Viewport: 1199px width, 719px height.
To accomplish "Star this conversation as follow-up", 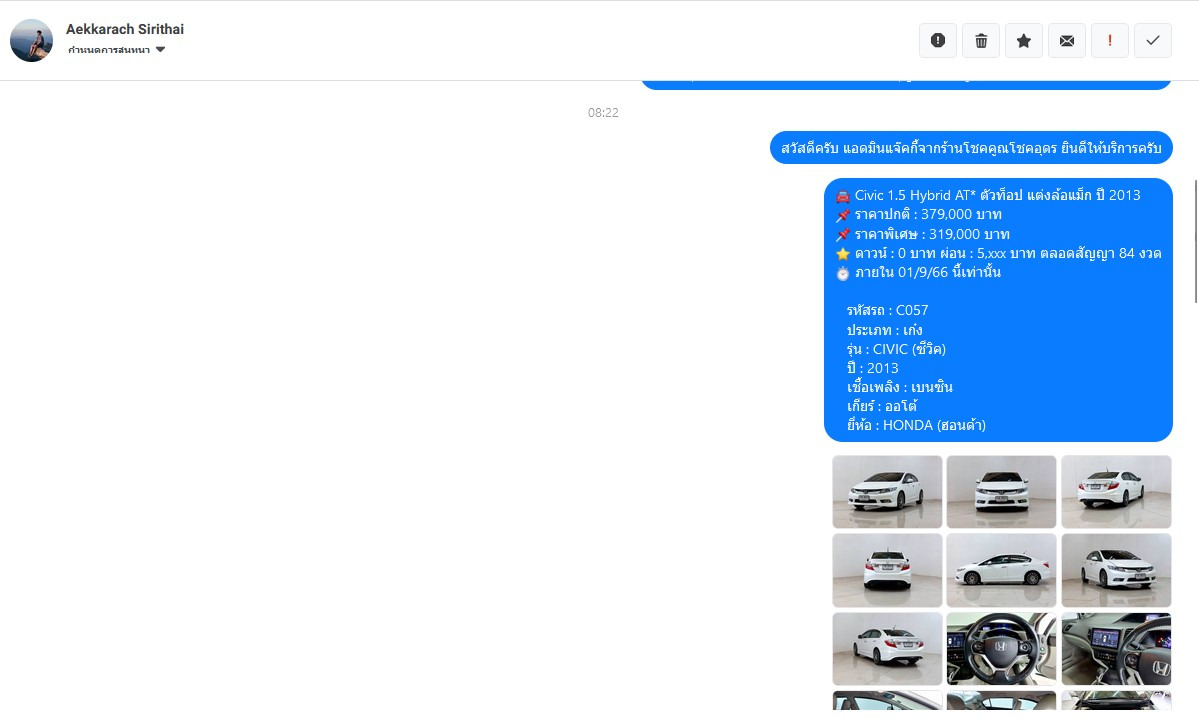I will (x=1023, y=41).
